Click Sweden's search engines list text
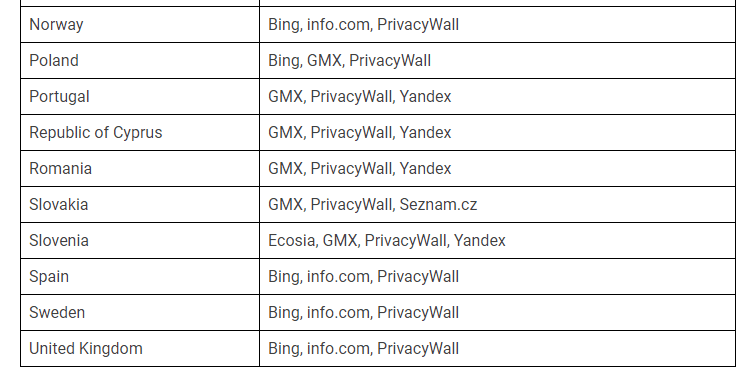This screenshot has width=745, height=373. coord(363,313)
